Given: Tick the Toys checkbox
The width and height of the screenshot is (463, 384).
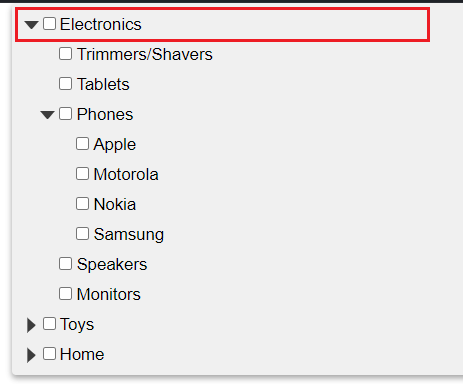Looking at the screenshot, I should (49, 324).
